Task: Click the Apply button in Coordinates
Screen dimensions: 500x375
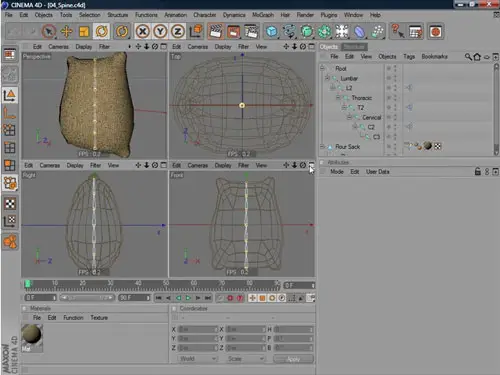Action: point(293,359)
